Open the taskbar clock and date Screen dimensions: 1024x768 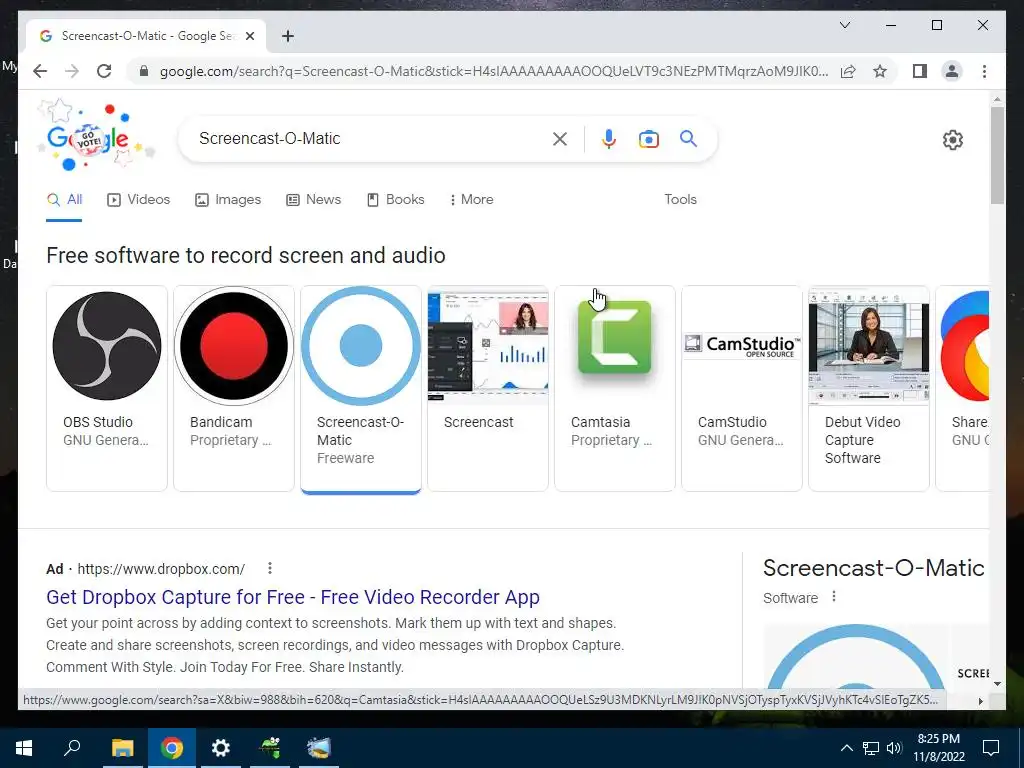point(938,748)
